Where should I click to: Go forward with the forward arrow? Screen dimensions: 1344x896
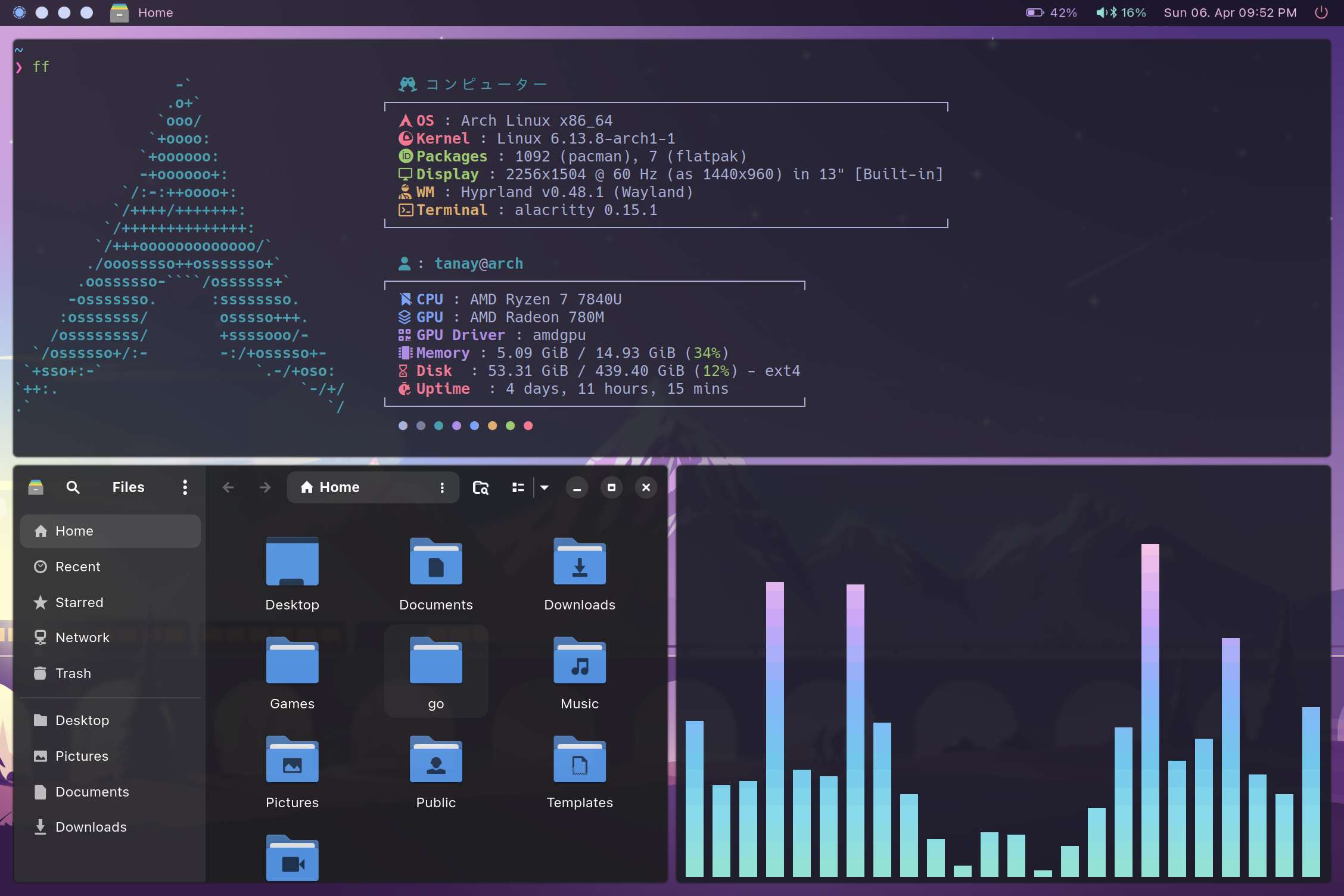point(265,487)
